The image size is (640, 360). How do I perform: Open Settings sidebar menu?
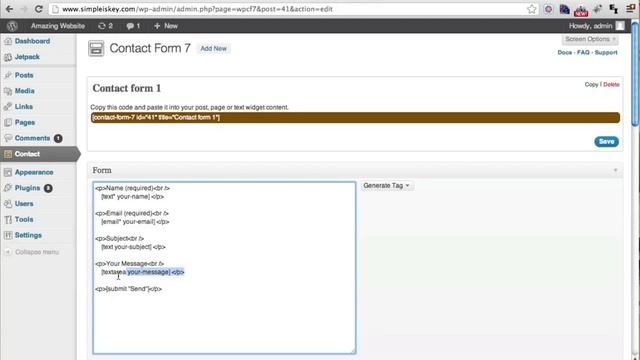pyautogui.click(x=28, y=235)
